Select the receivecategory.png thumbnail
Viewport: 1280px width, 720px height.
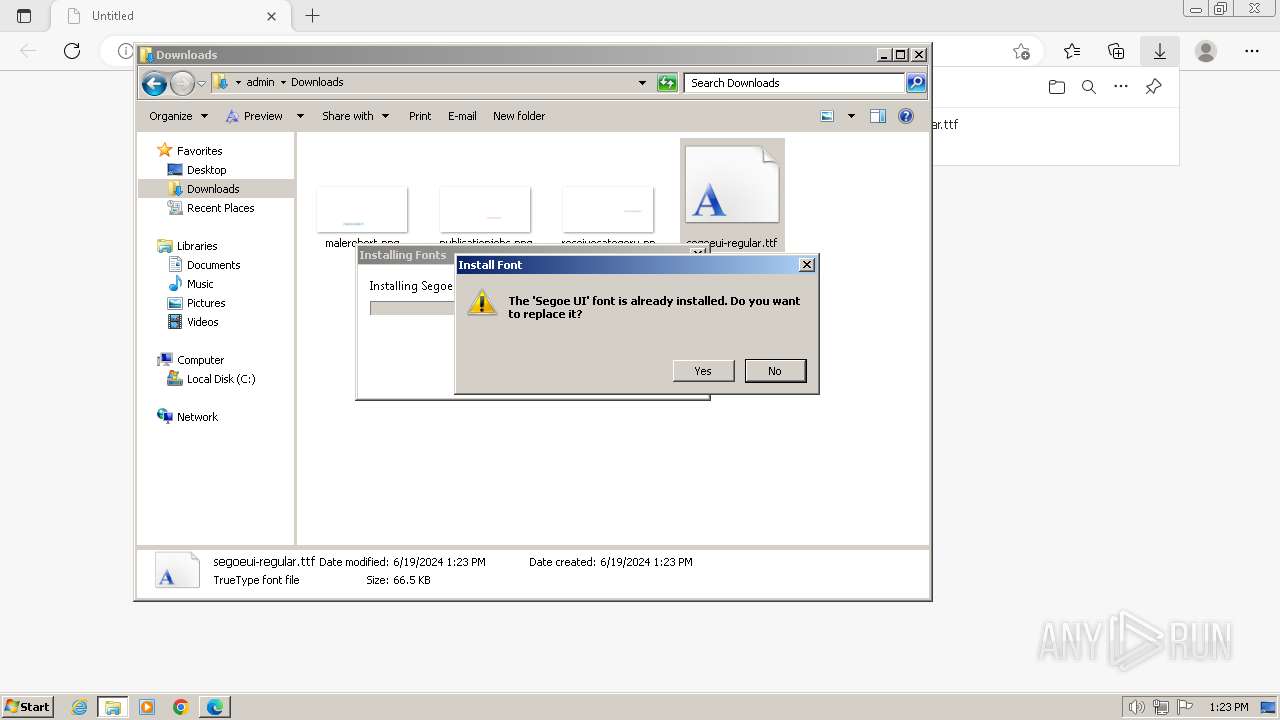click(608, 210)
